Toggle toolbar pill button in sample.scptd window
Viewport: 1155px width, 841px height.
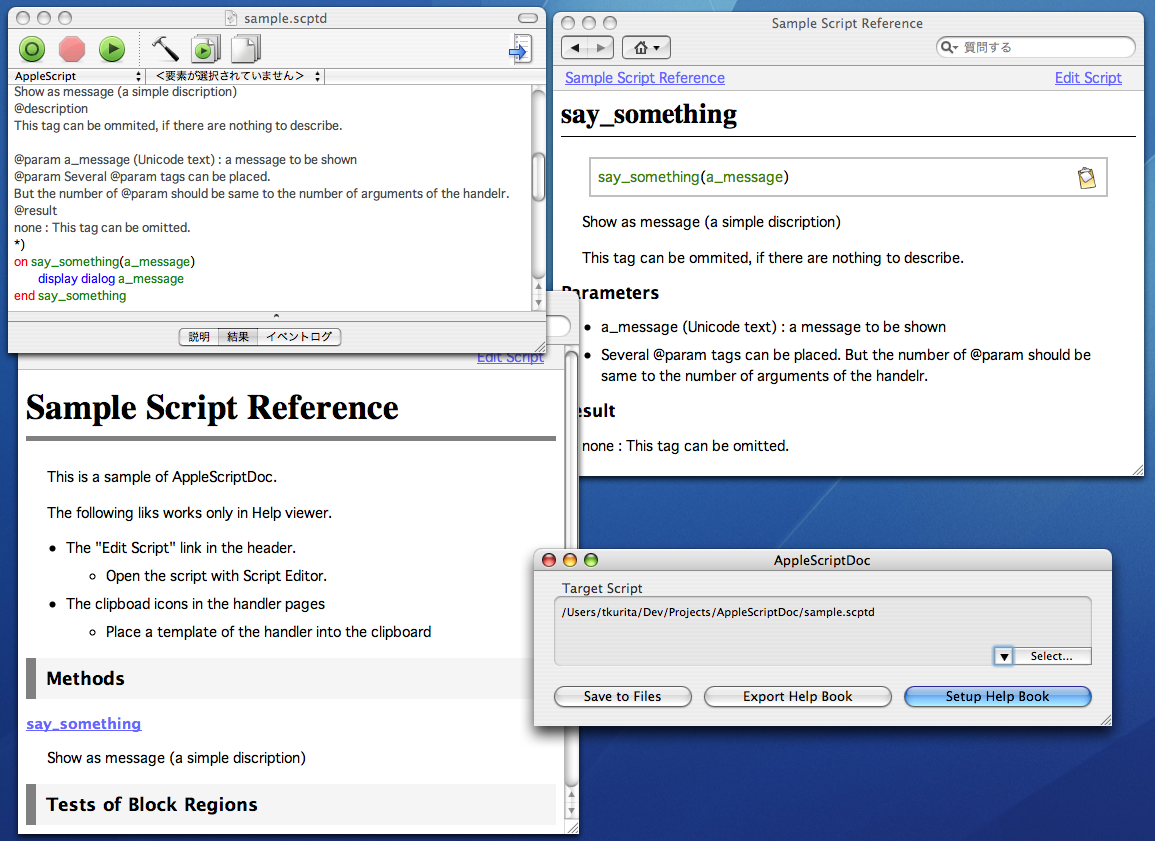528,18
